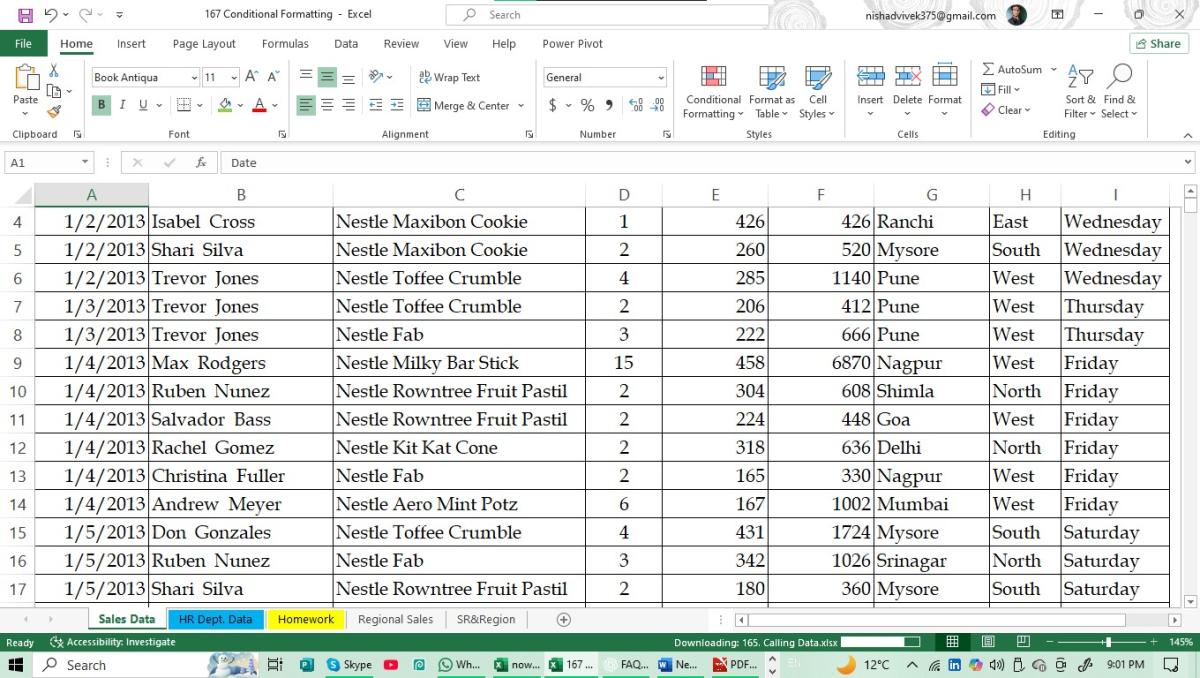Viewport: 1200px width, 678px height.
Task: Open the Formulas ribbon tab
Action: 285,44
